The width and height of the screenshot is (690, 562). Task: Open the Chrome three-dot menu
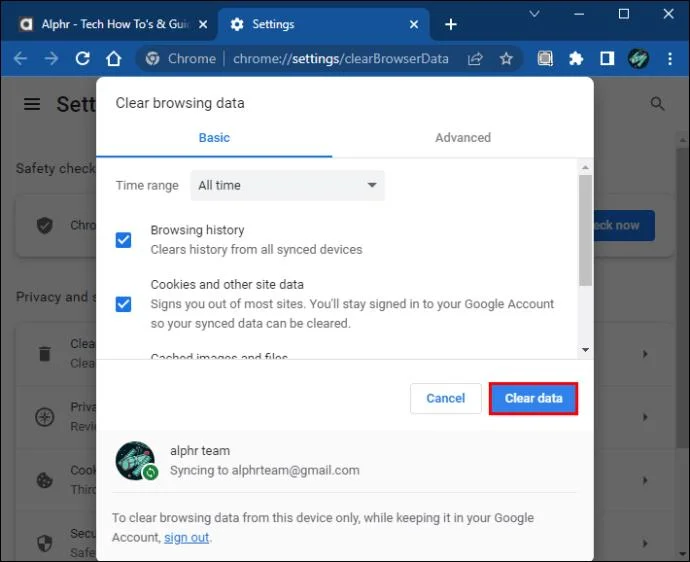click(670, 59)
